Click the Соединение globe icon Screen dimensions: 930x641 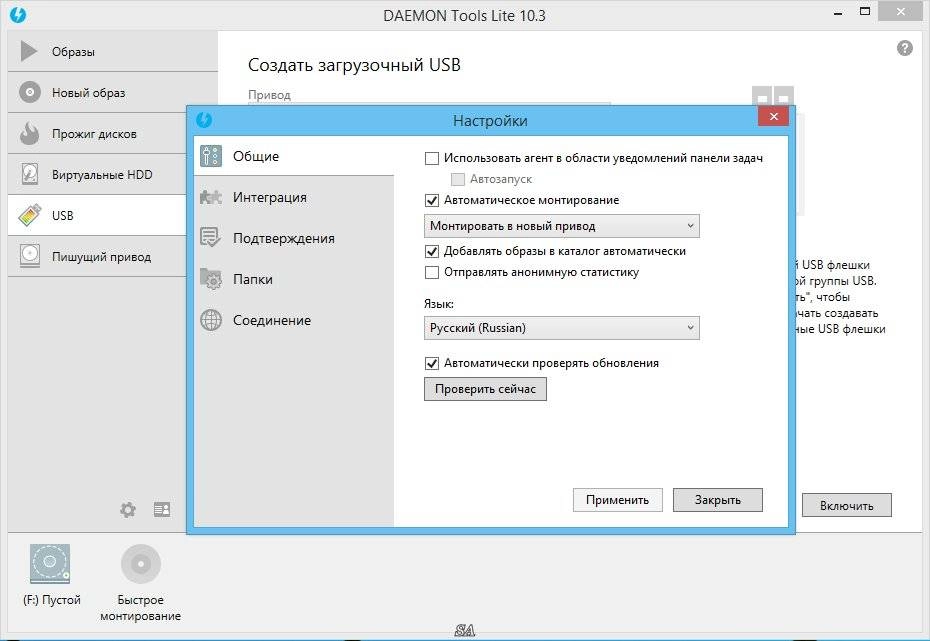pos(211,320)
